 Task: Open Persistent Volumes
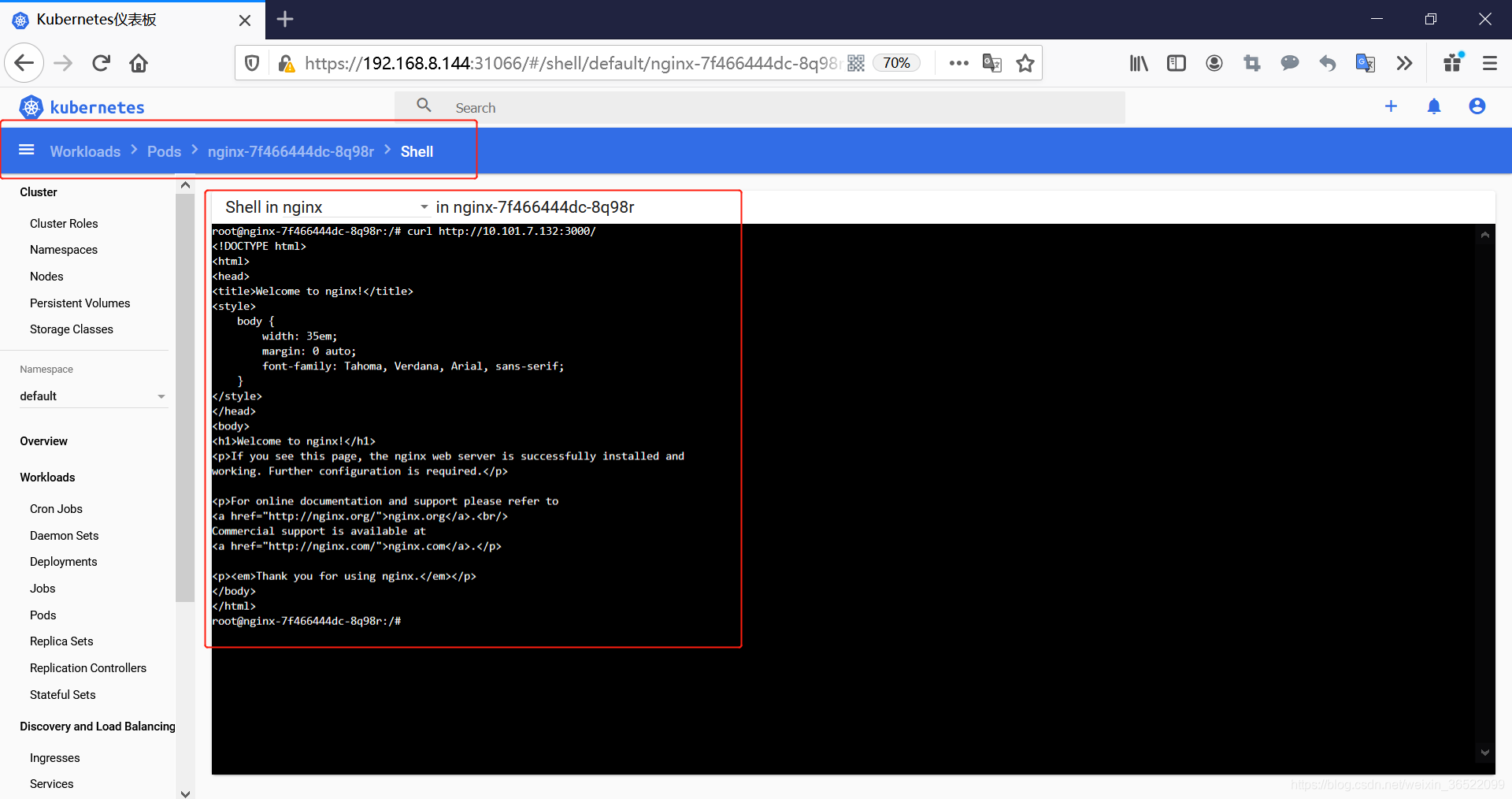(x=80, y=303)
